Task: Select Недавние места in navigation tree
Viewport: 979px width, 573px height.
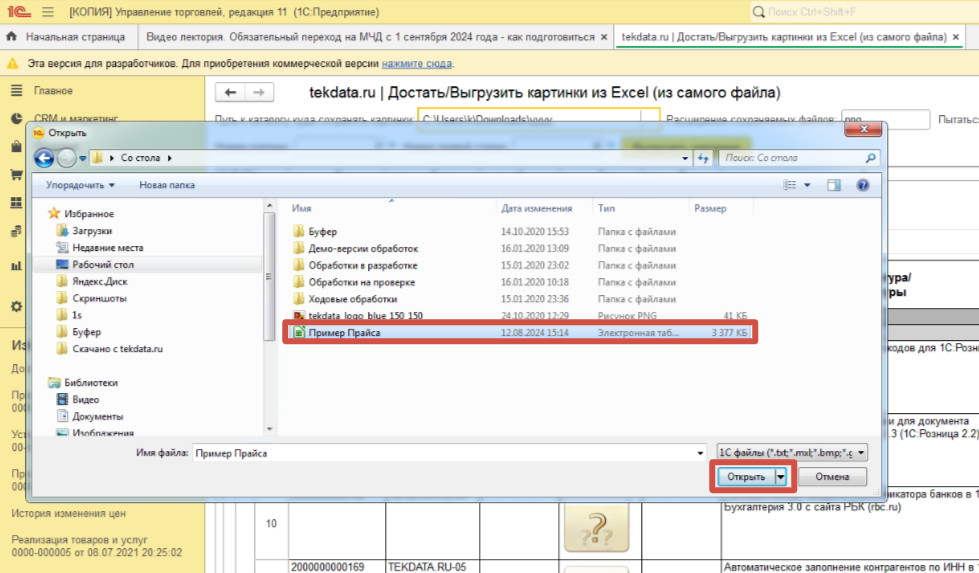Action: pyautogui.click(x=107, y=247)
